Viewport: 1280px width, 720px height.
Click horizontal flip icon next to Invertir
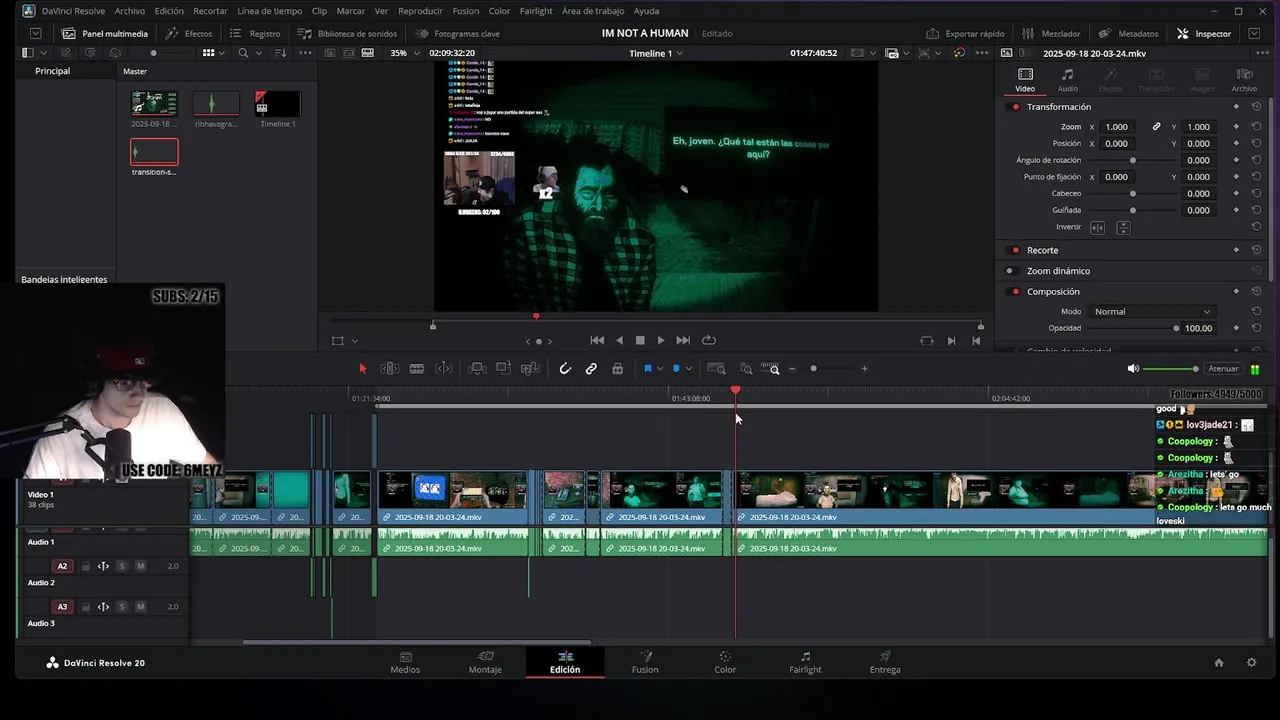click(x=1097, y=228)
